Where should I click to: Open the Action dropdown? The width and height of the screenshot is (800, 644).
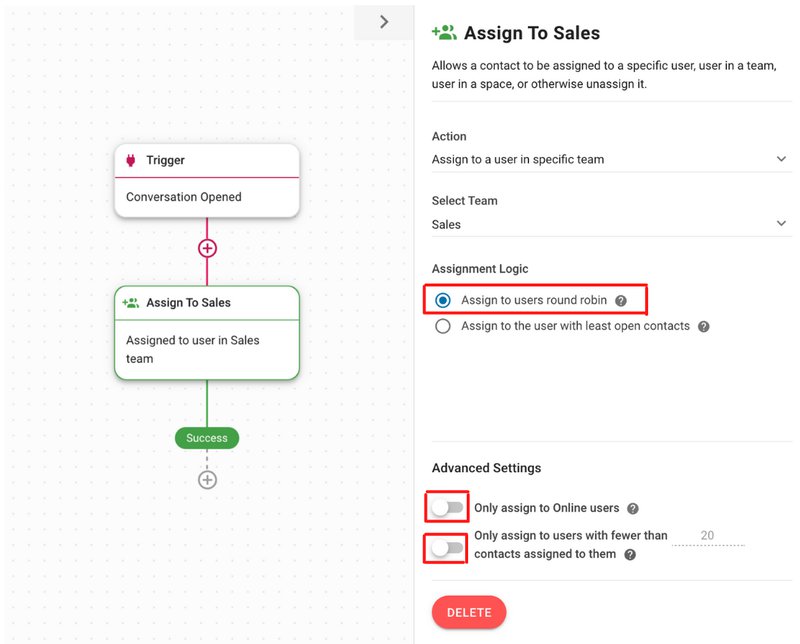click(x=610, y=159)
